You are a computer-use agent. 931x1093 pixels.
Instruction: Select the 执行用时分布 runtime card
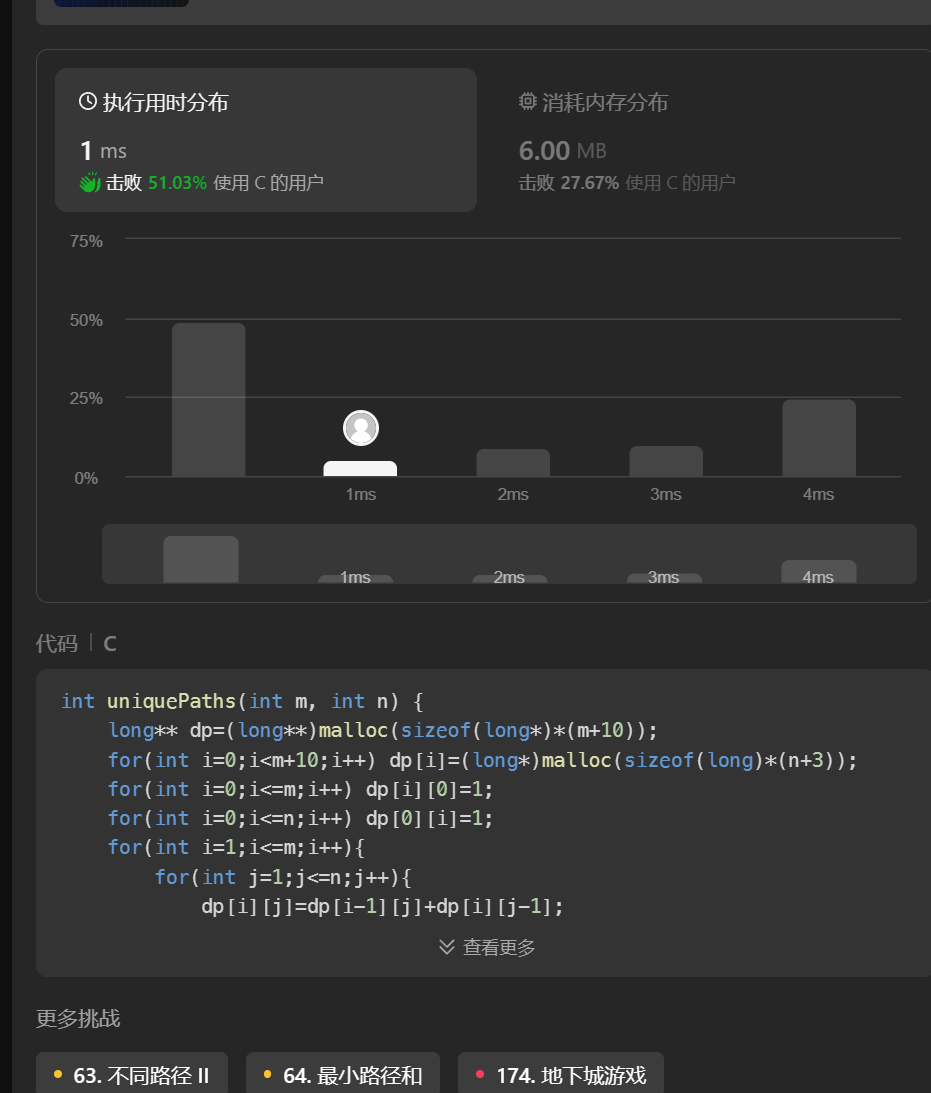click(265, 140)
